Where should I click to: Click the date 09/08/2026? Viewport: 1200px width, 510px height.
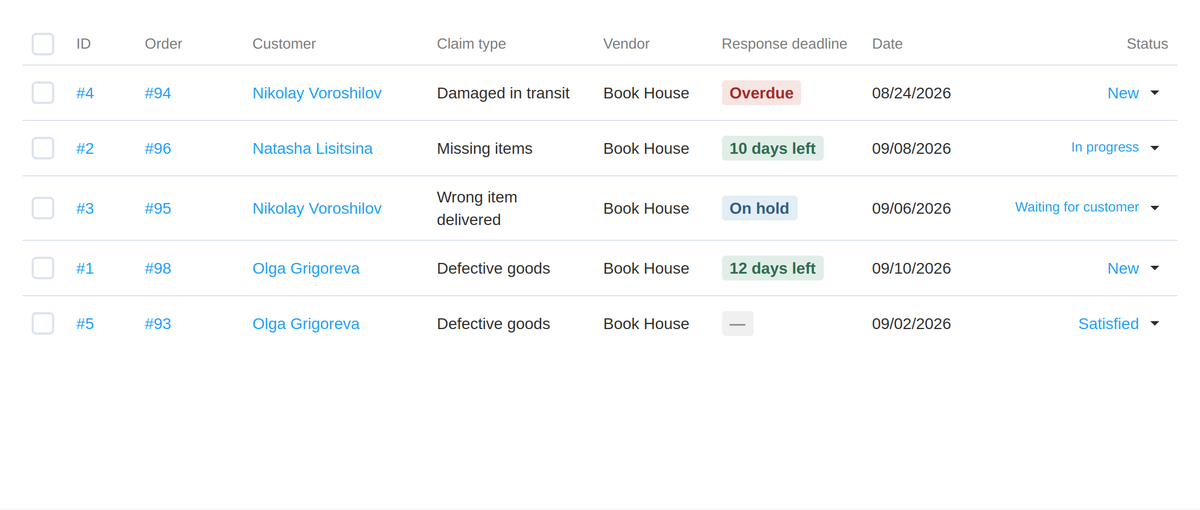pos(911,148)
